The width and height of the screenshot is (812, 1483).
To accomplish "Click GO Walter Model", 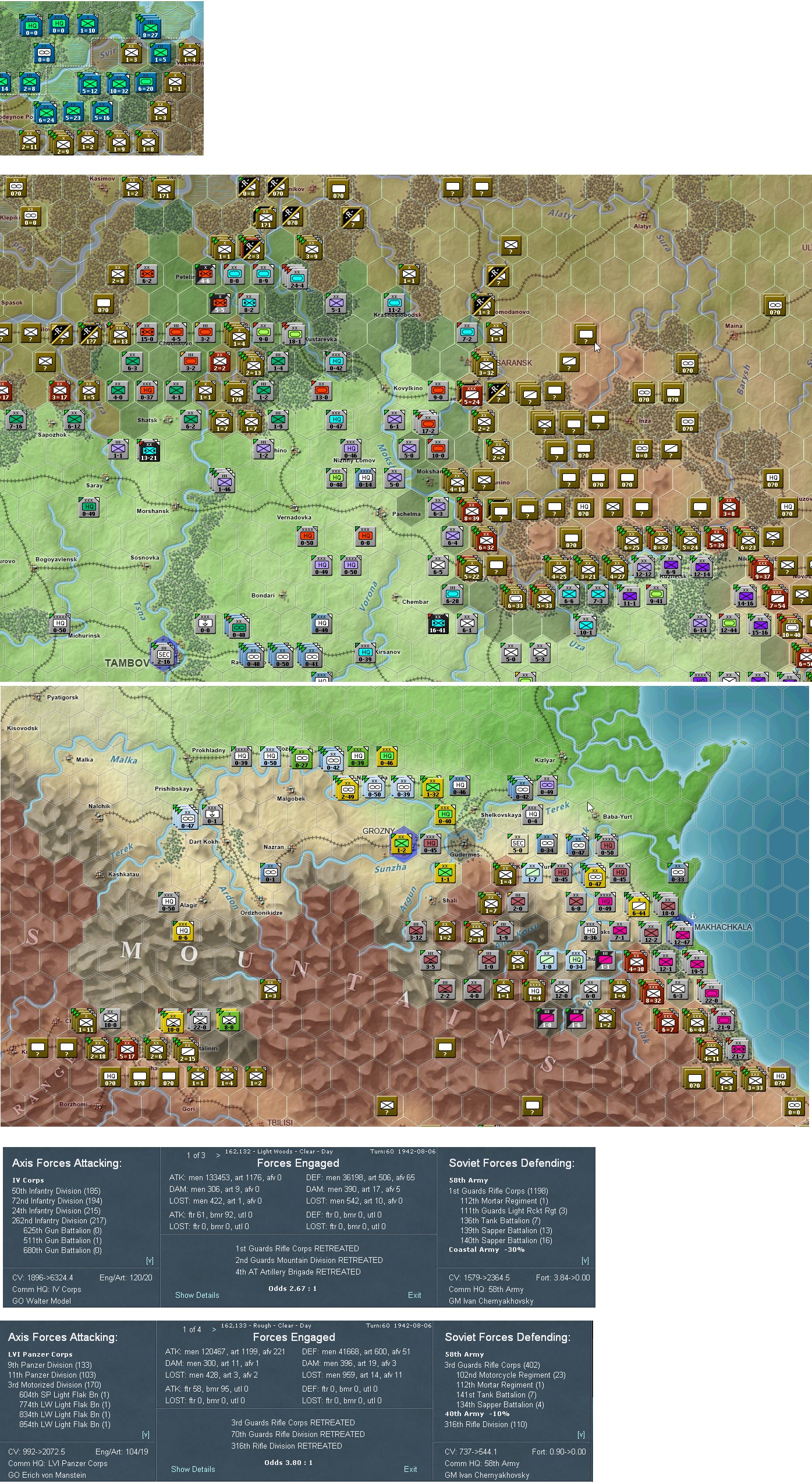I will (41, 1301).
